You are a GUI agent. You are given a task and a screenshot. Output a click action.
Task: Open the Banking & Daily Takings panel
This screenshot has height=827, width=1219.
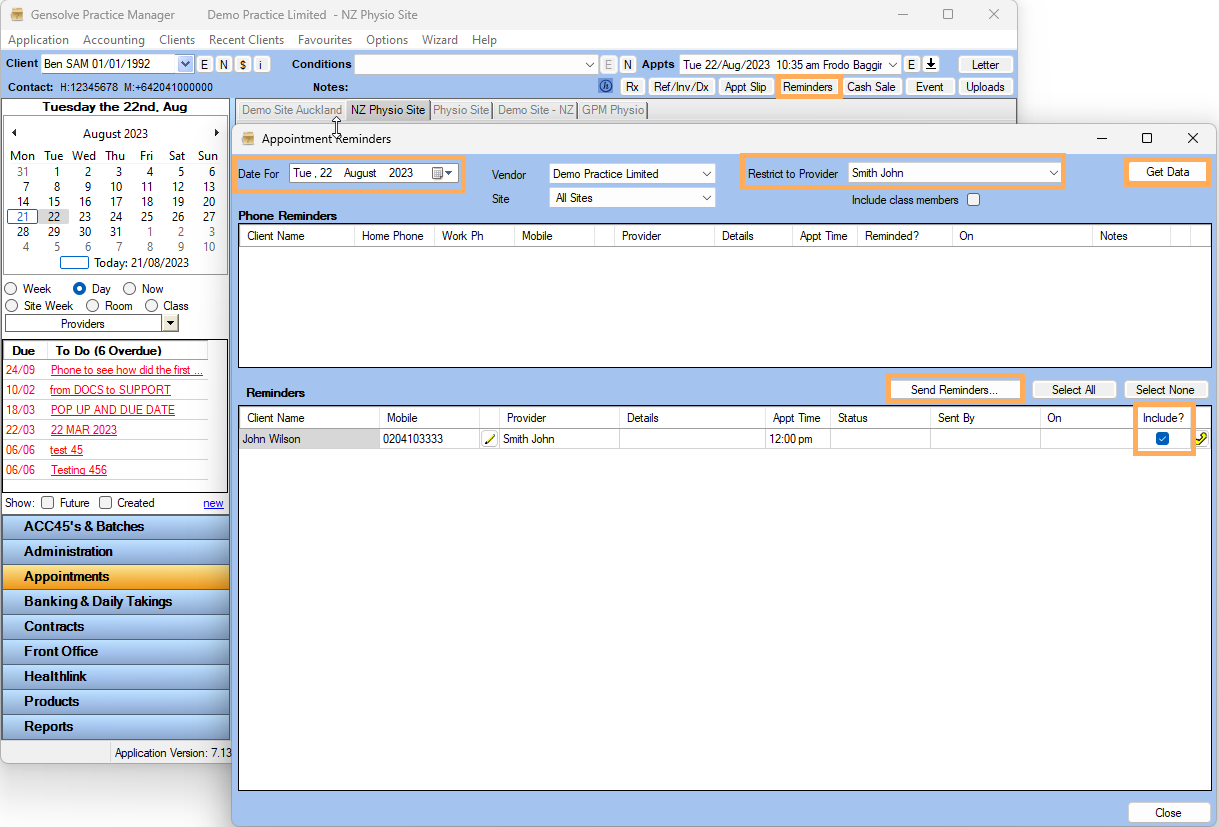pyautogui.click(x=115, y=601)
